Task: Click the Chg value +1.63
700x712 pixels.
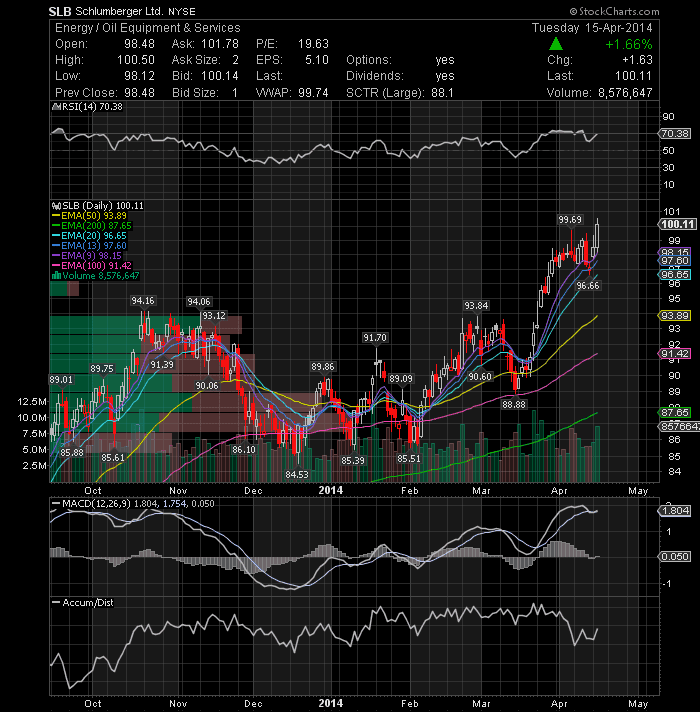Action: coord(637,60)
